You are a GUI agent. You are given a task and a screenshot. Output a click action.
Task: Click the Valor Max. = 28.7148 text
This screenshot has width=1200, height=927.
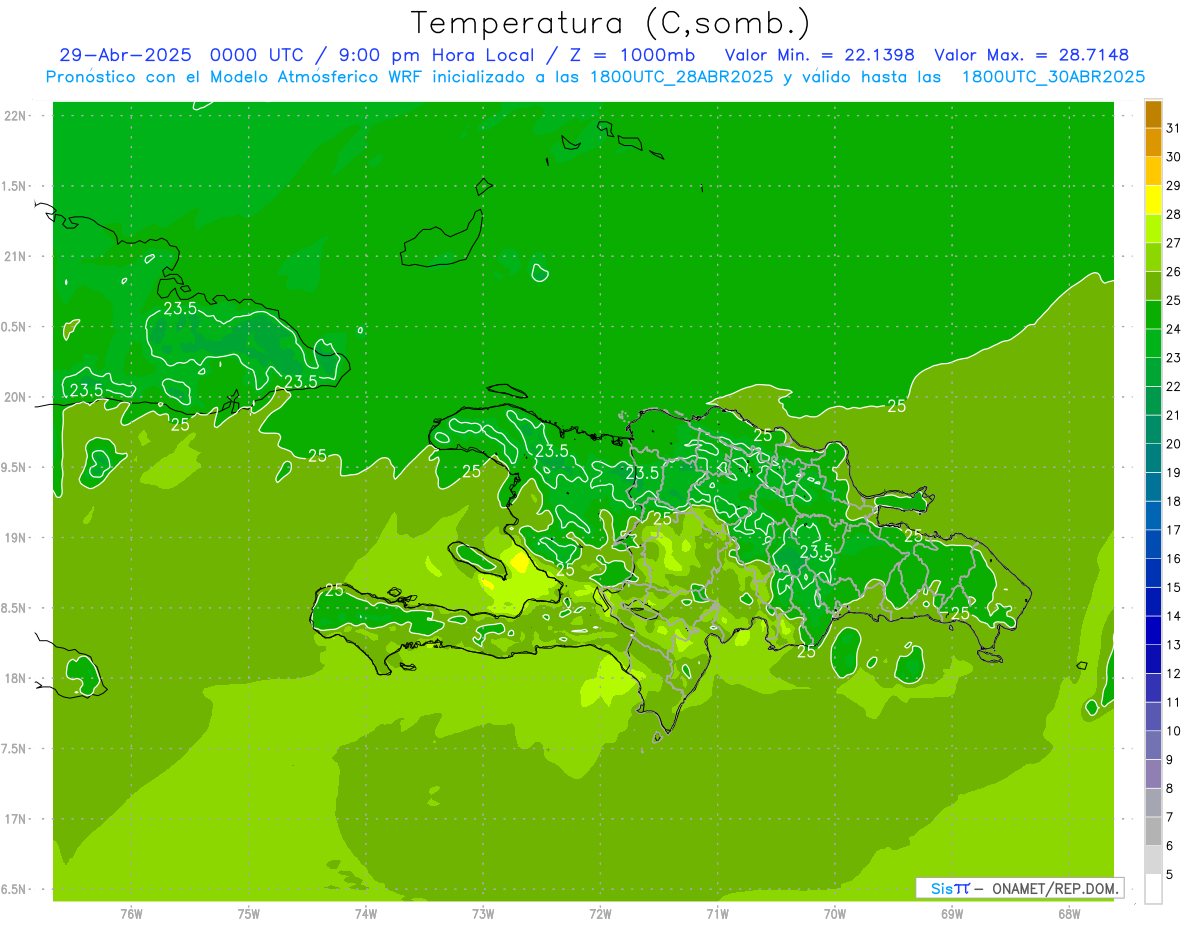coord(1031,55)
